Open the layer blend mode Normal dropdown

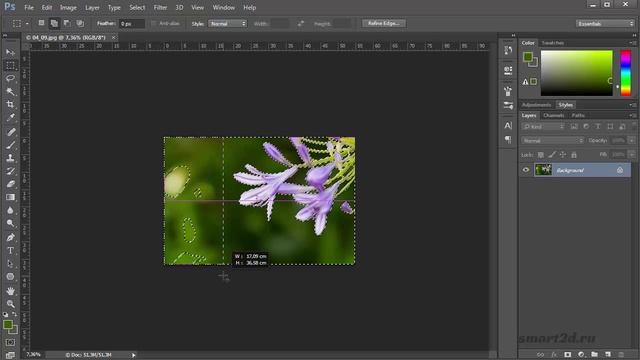tap(552, 140)
